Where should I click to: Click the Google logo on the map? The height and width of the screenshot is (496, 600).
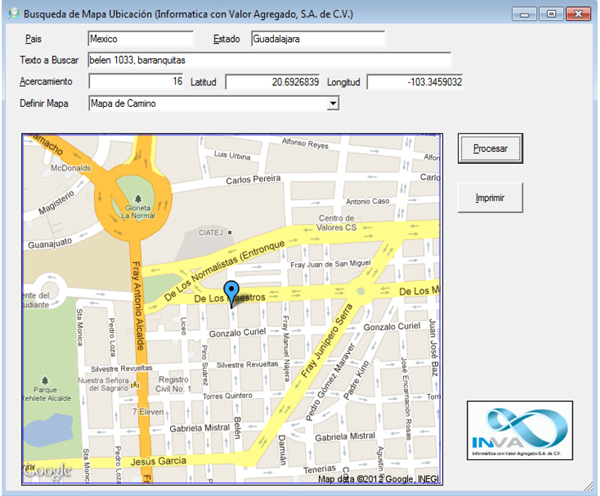coord(48,471)
